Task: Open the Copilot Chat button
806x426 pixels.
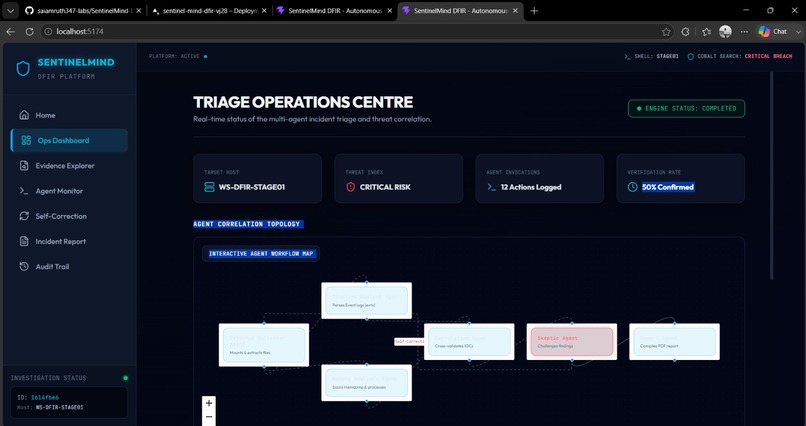Action: pyautogui.click(x=774, y=31)
